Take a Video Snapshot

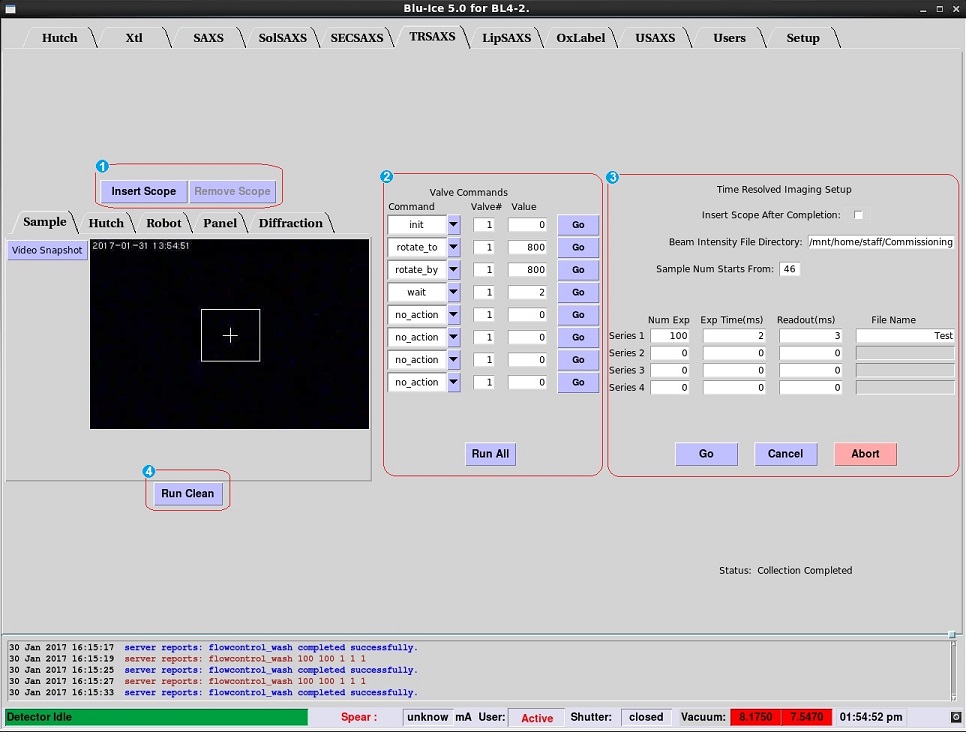click(47, 250)
